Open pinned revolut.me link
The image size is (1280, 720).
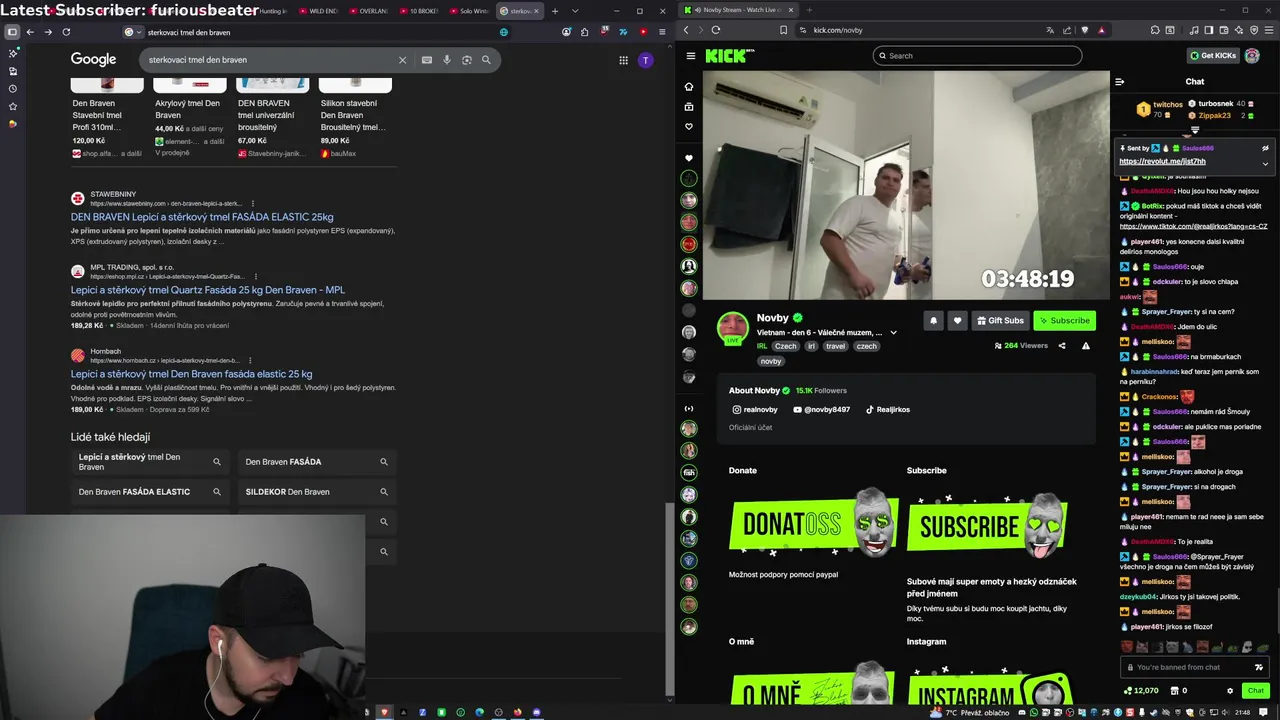(1162, 161)
